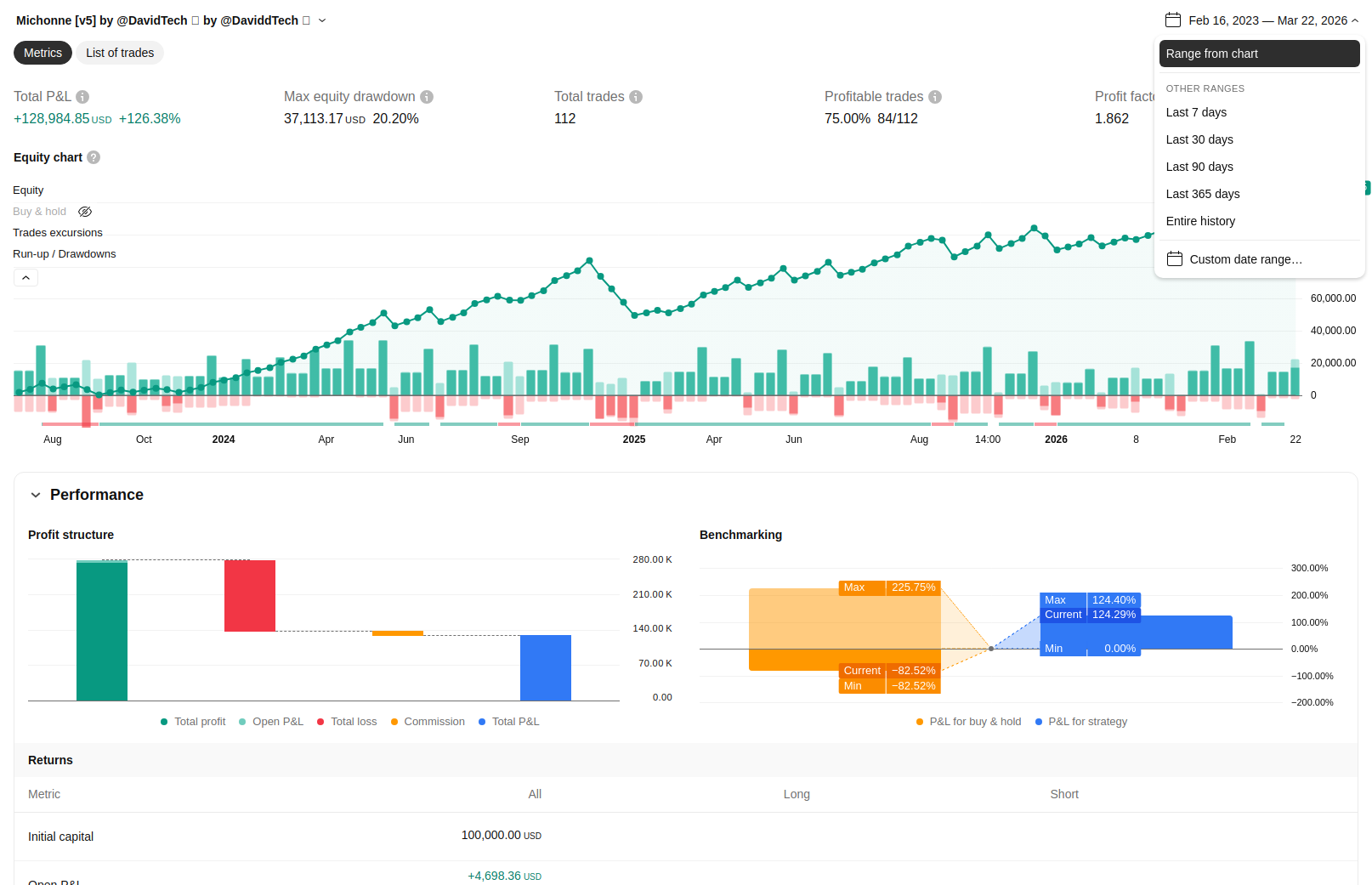Screen dimensions: 1372x885
Task: Switch to the List of trades tab
Action: (x=120, y=53)
